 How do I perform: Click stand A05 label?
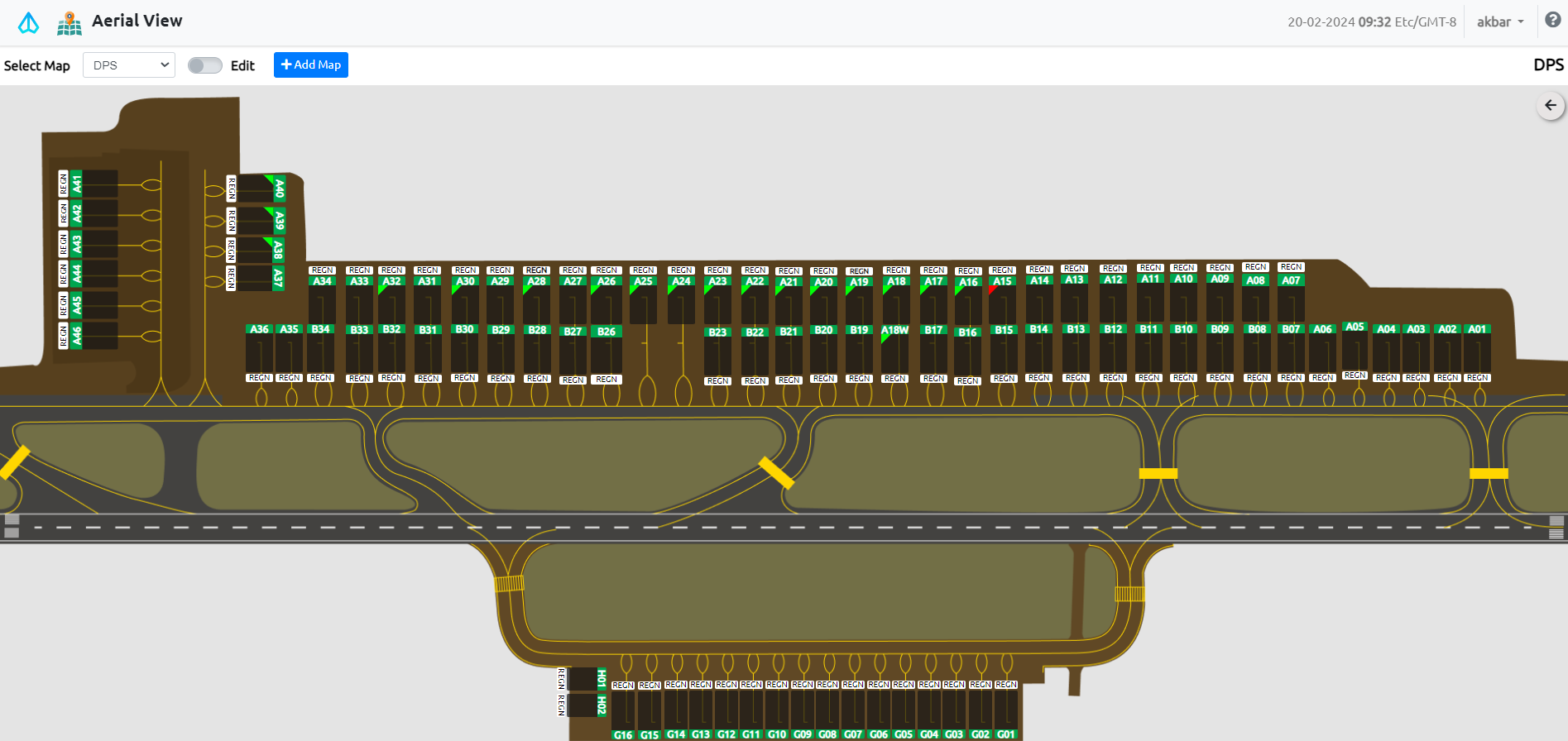pyautogui.click(x=1355, y=327)
